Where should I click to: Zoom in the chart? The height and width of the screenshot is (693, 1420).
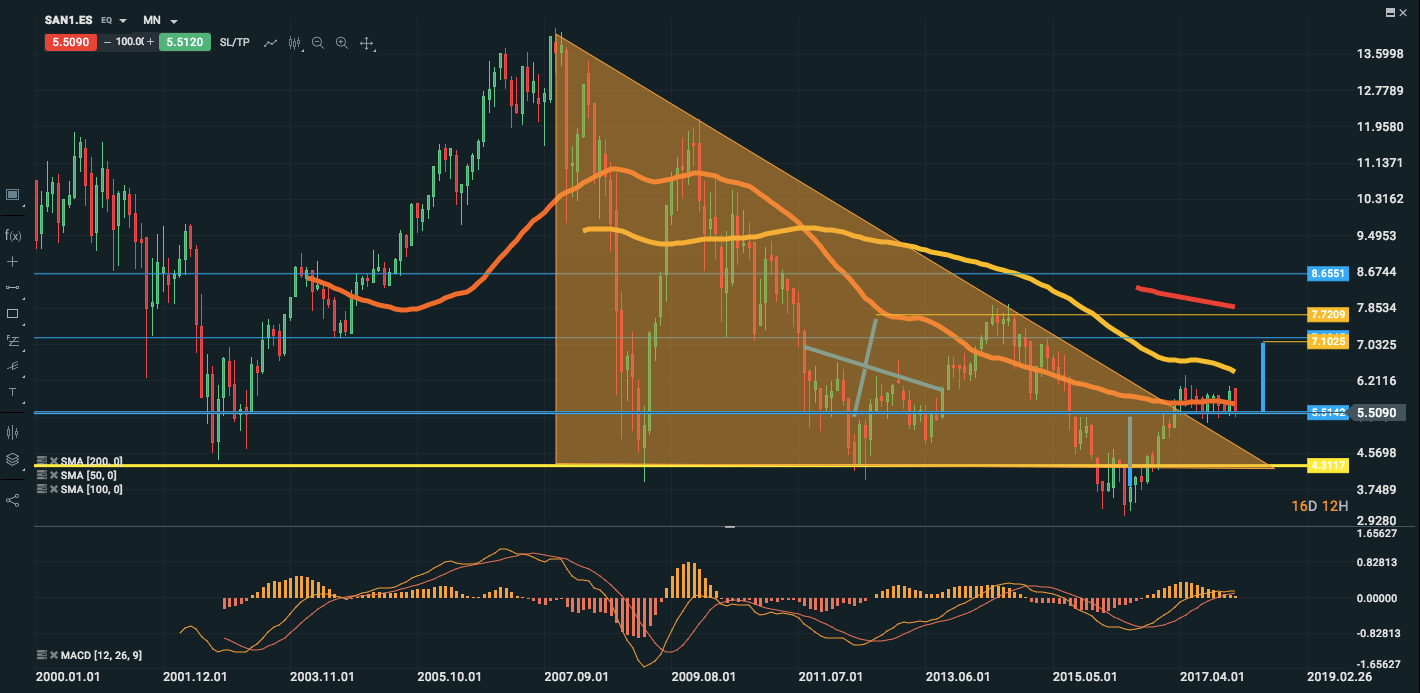pyautogui.click(x=342, y=43)
